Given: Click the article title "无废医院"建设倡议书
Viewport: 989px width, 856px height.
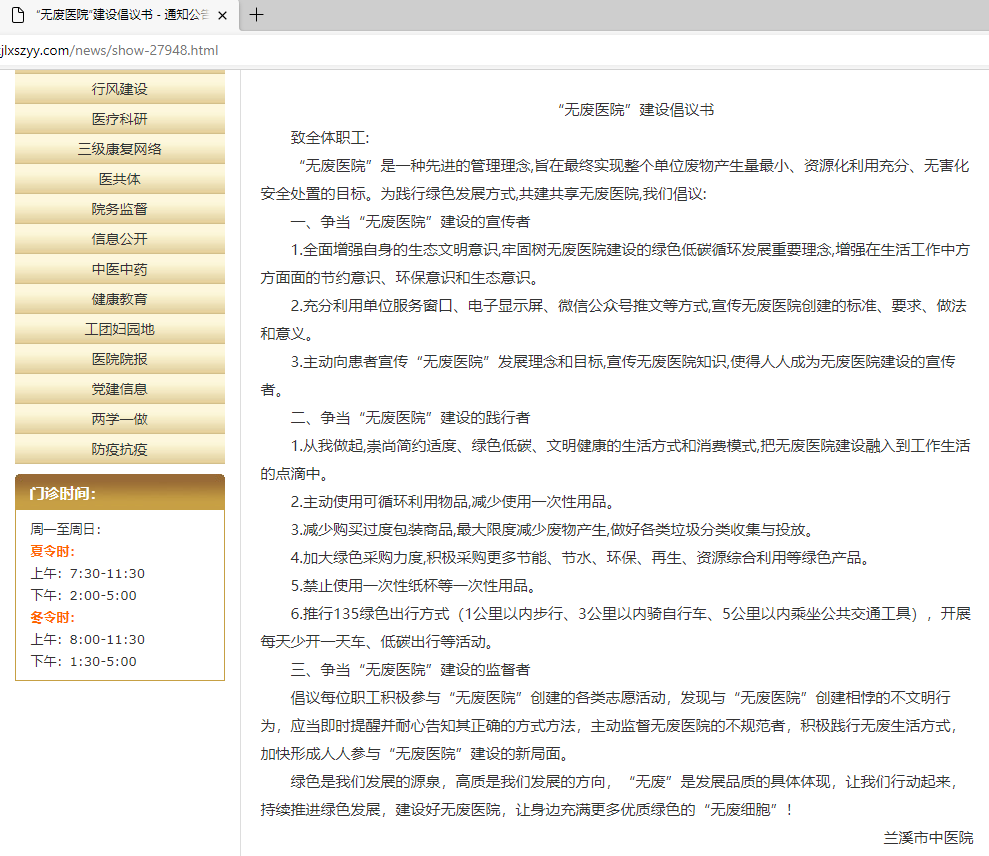Looking at the screenshot, I should [636, 110].
